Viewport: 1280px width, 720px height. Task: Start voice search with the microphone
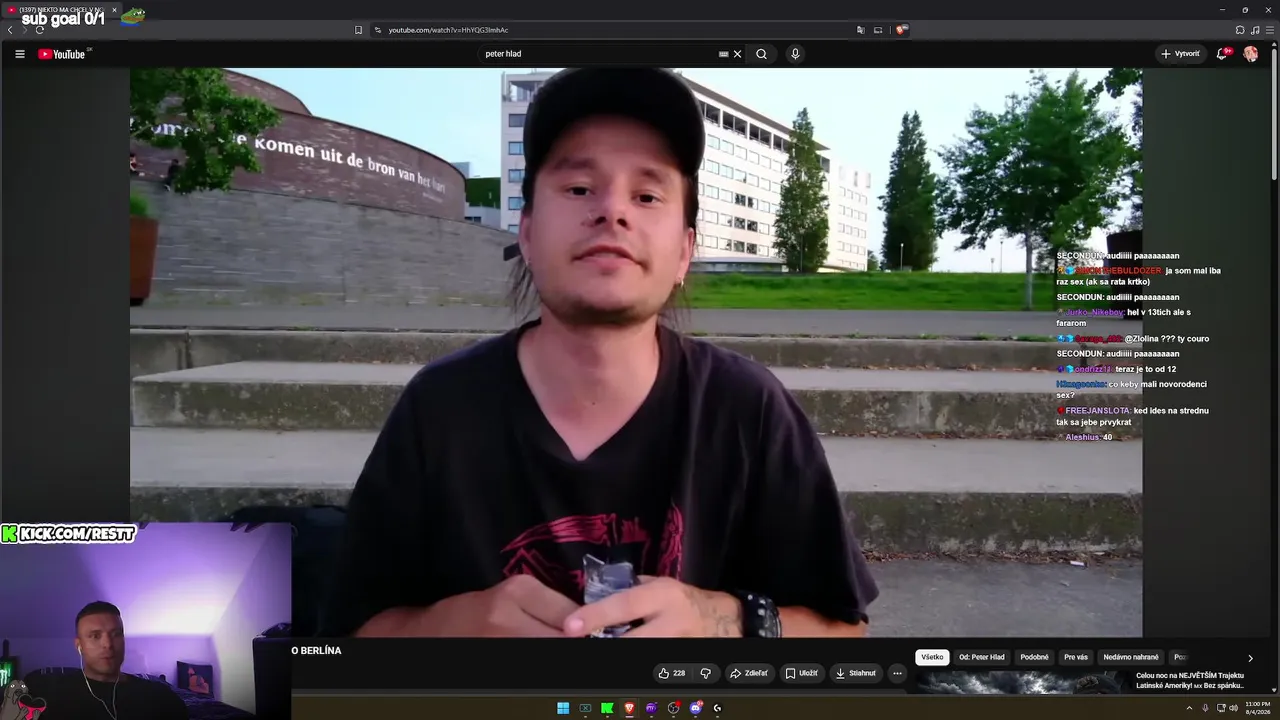[795, 54]
